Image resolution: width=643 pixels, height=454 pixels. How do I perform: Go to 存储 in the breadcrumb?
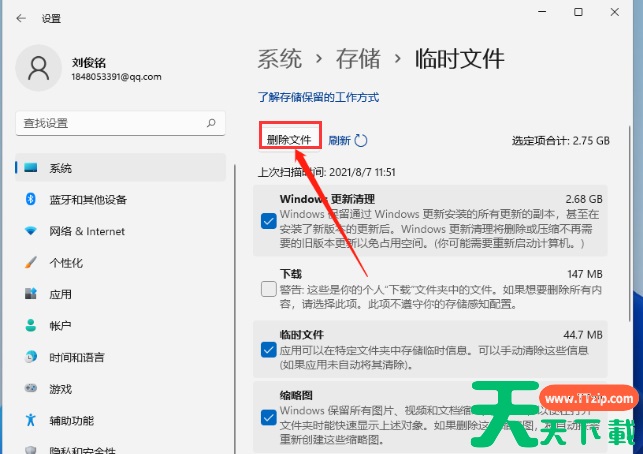358,59
